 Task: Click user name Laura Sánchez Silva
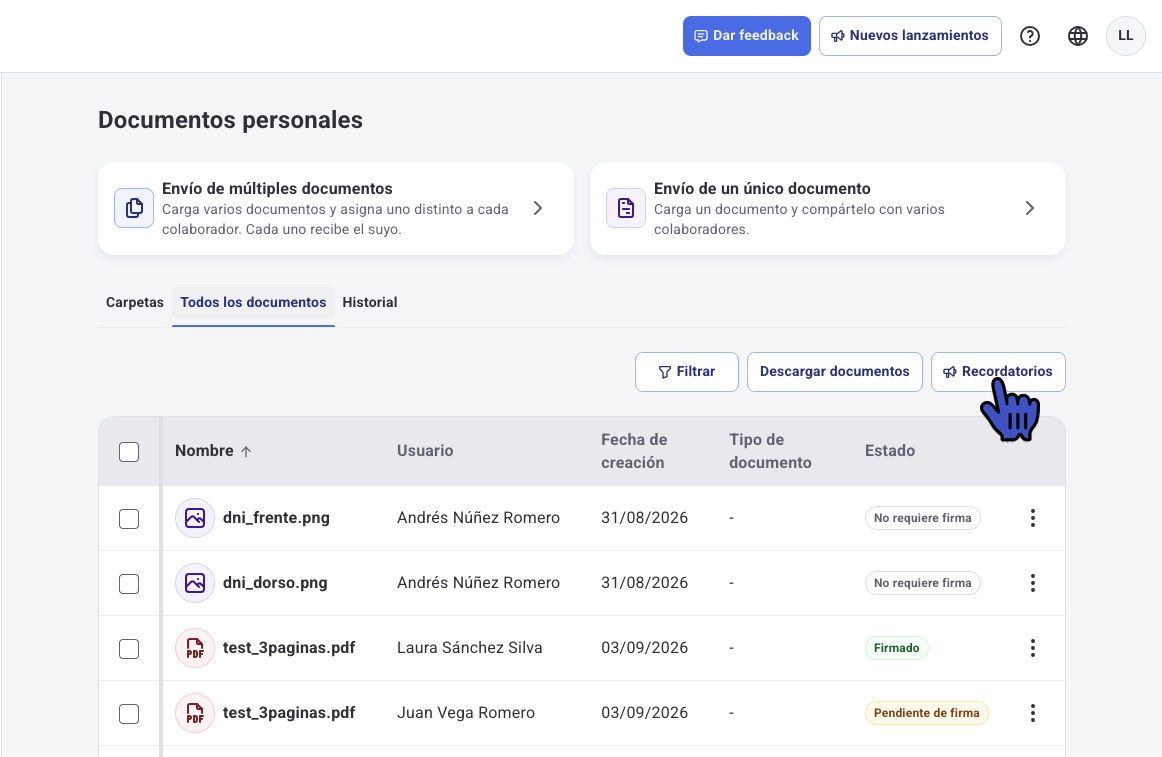470,648
